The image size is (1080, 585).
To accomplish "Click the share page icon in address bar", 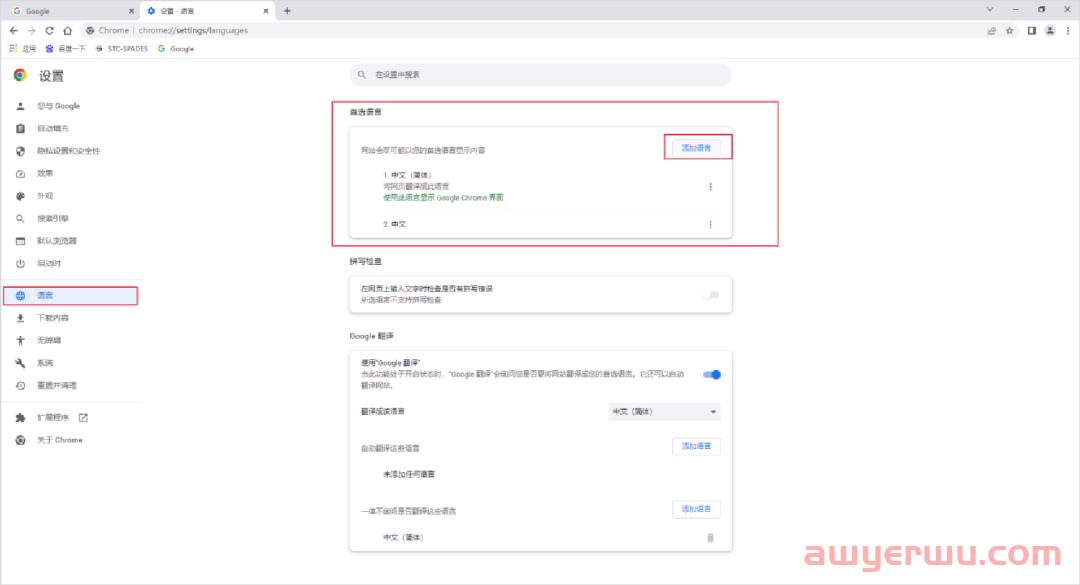I will [991, 30].
